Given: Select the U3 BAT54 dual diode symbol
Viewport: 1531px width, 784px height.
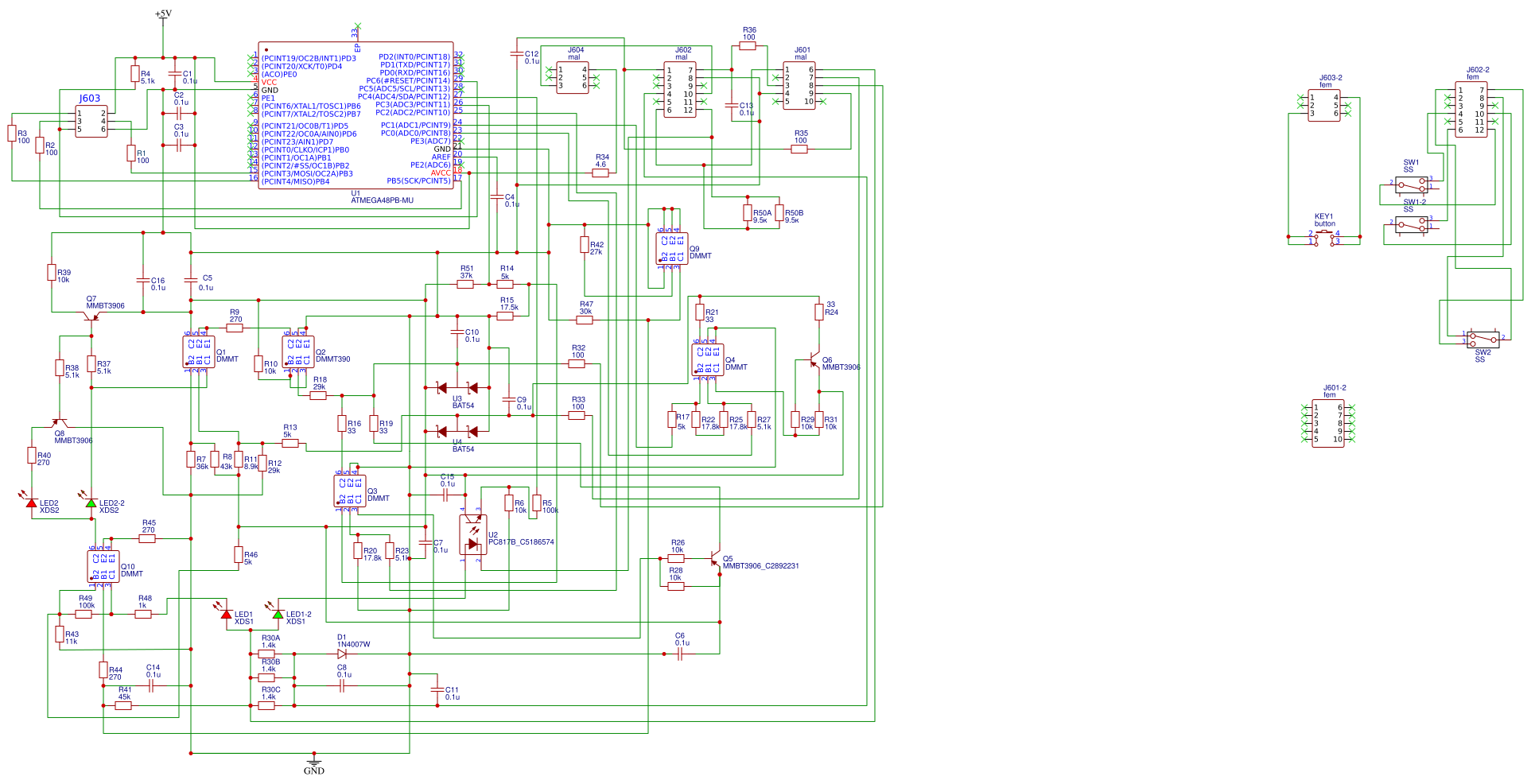Looking at the screenshot, I should (x=457, y=388).
